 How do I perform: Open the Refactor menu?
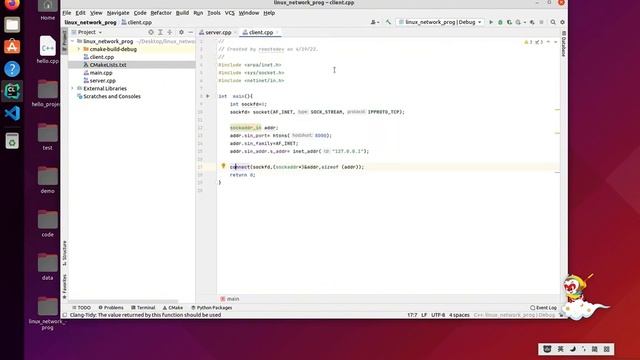tap(161, 13)
